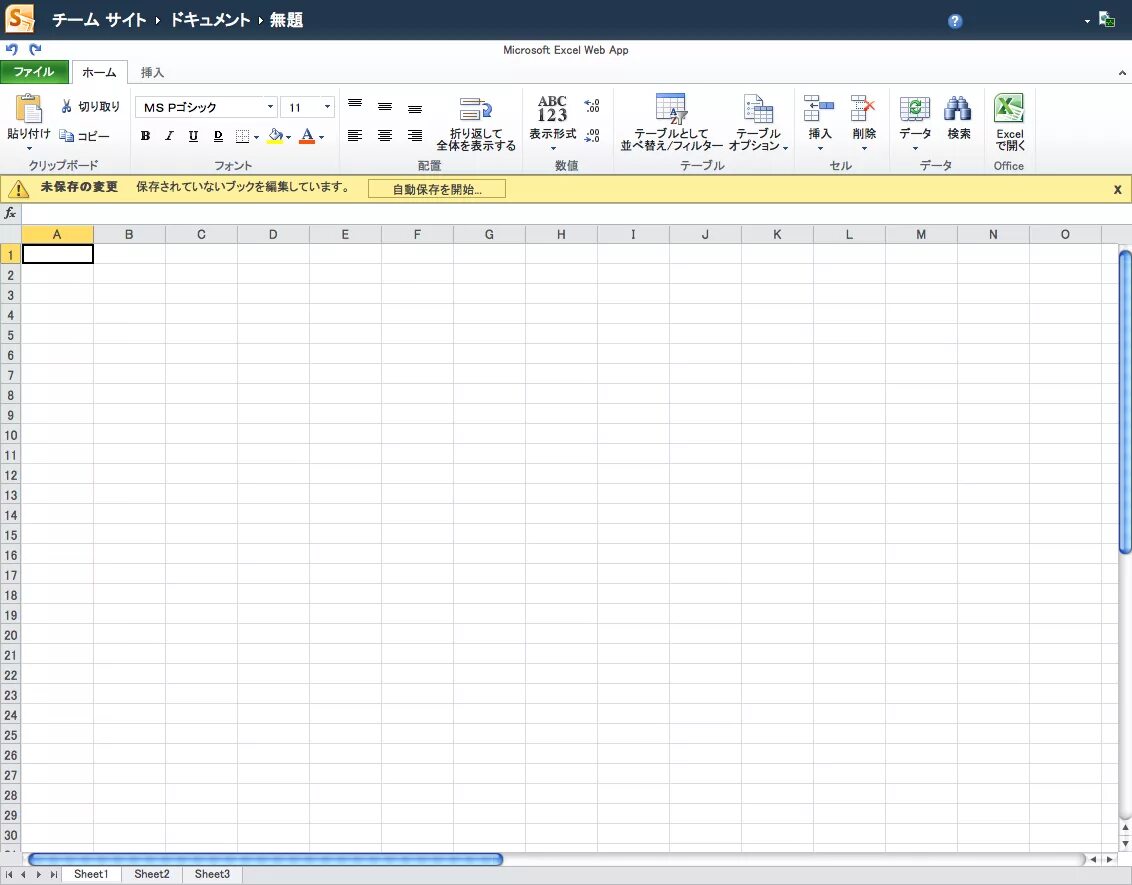The image size is (1132, 885).
Task: Open the font size 11 dropdown
Action: point(327,107)
